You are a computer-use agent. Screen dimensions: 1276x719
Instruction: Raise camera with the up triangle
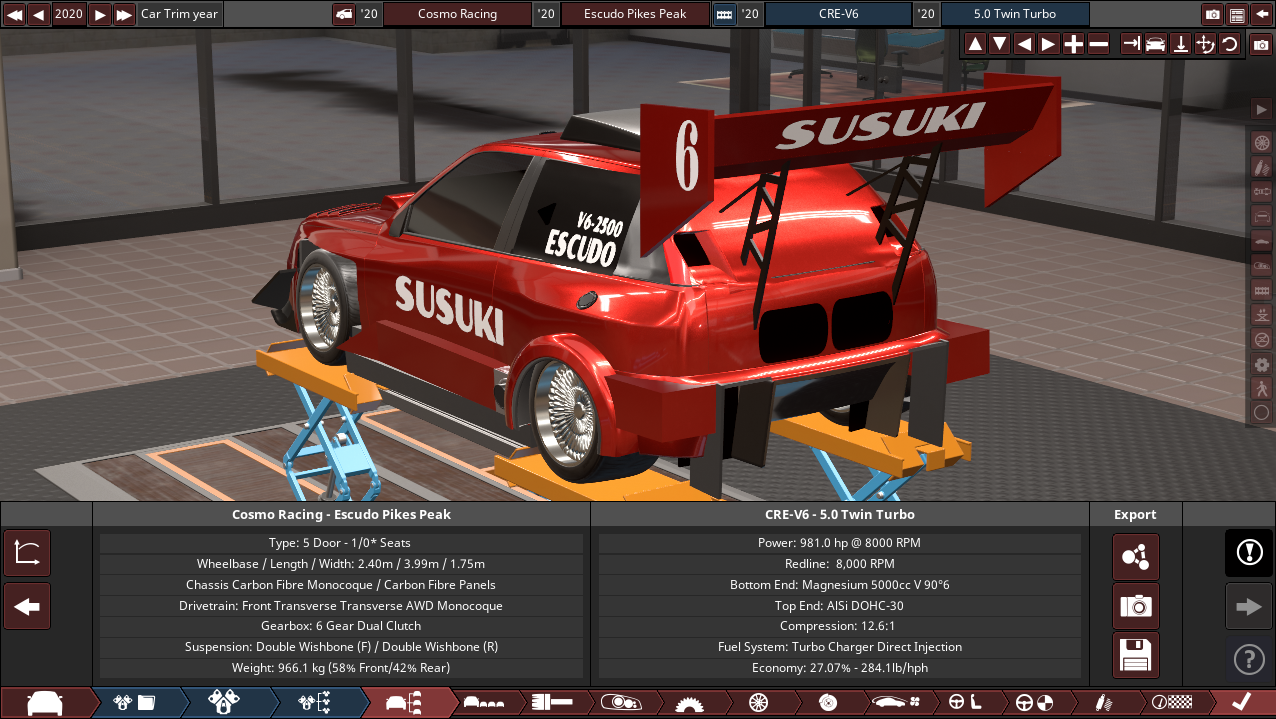pyautogui.click(x=975, y=44)
